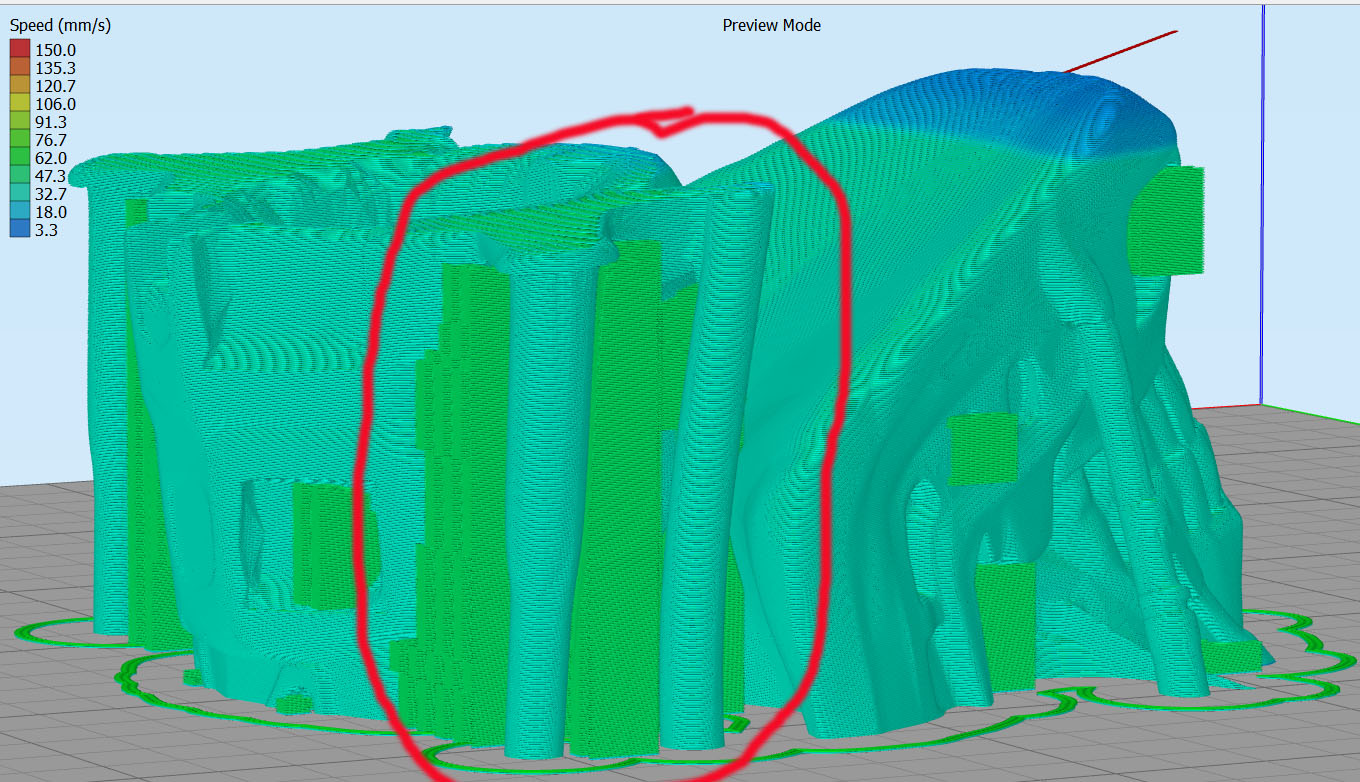
Task: Click the Speed (mm/s) legend title
Action: tap(60, 26)
